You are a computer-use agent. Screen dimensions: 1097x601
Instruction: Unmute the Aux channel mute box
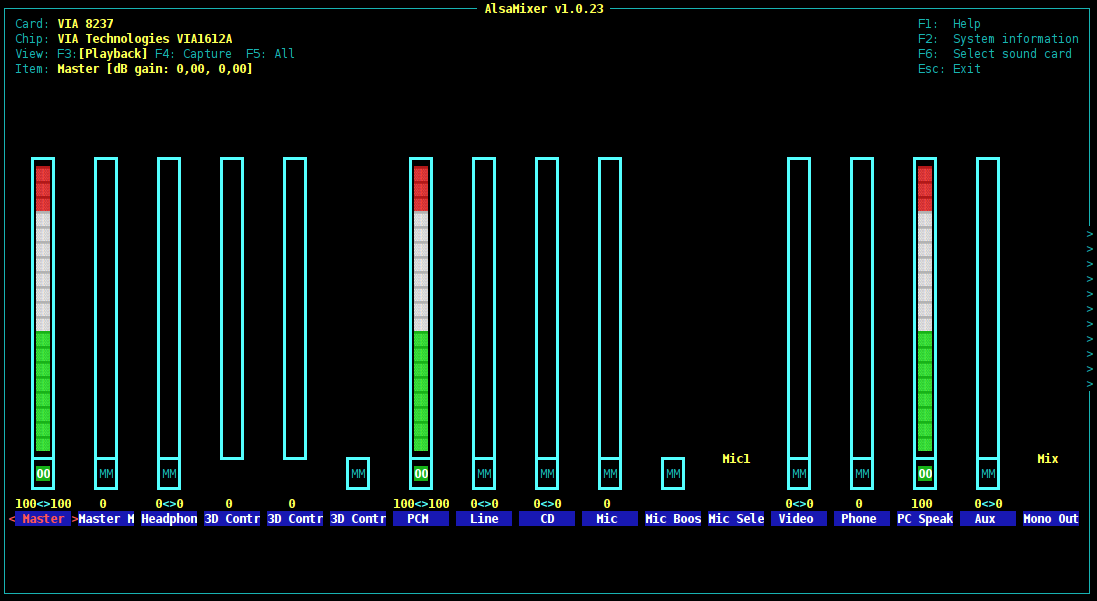pos(988,474)
